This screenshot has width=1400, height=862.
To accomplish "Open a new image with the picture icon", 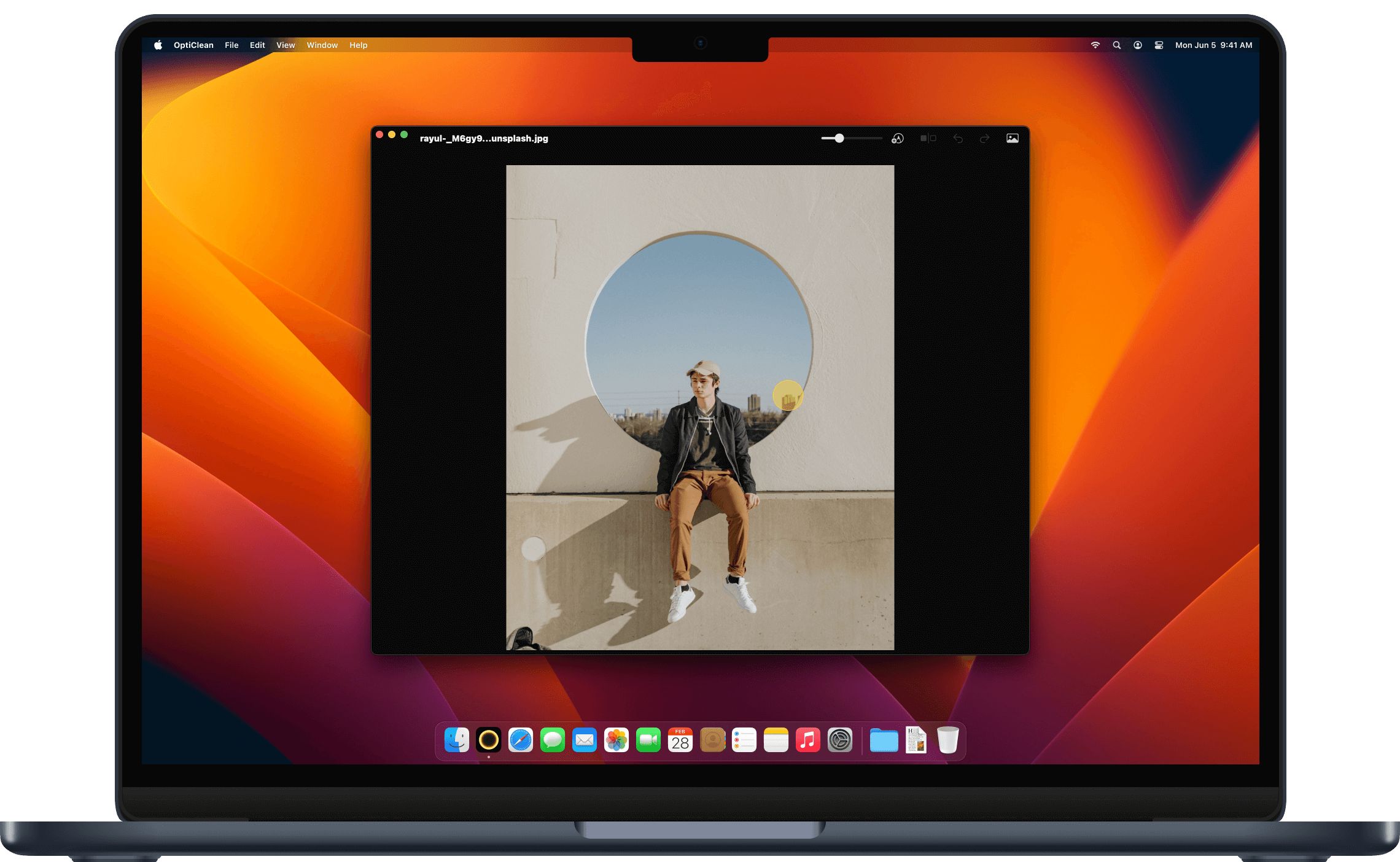I will click(1013, 139).
